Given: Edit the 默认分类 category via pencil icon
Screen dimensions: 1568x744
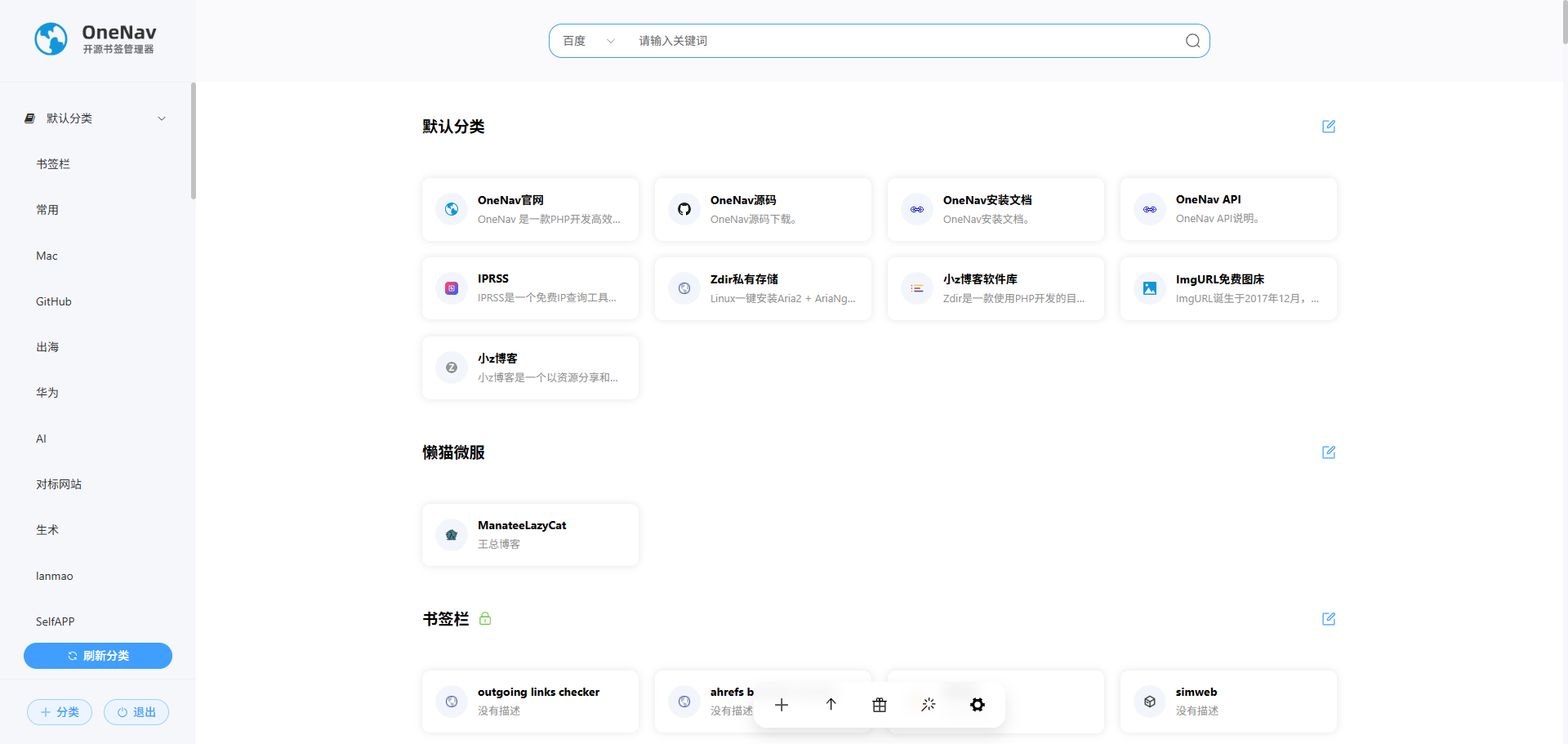Looking at the screenshot, I should pos(1329,127).
